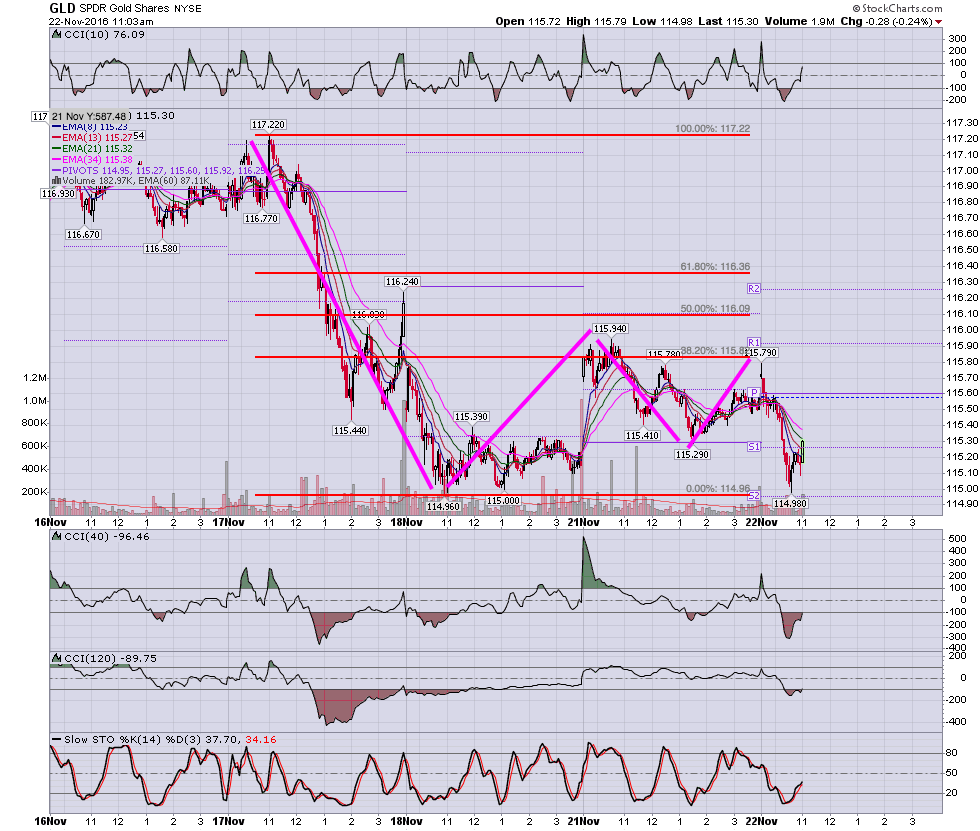Click the 117.220 peak price label

pos(268,124)
